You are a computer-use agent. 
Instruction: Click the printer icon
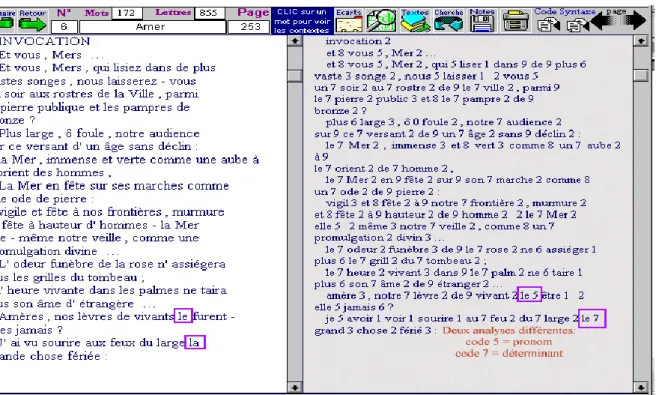[x=515, y=21]
